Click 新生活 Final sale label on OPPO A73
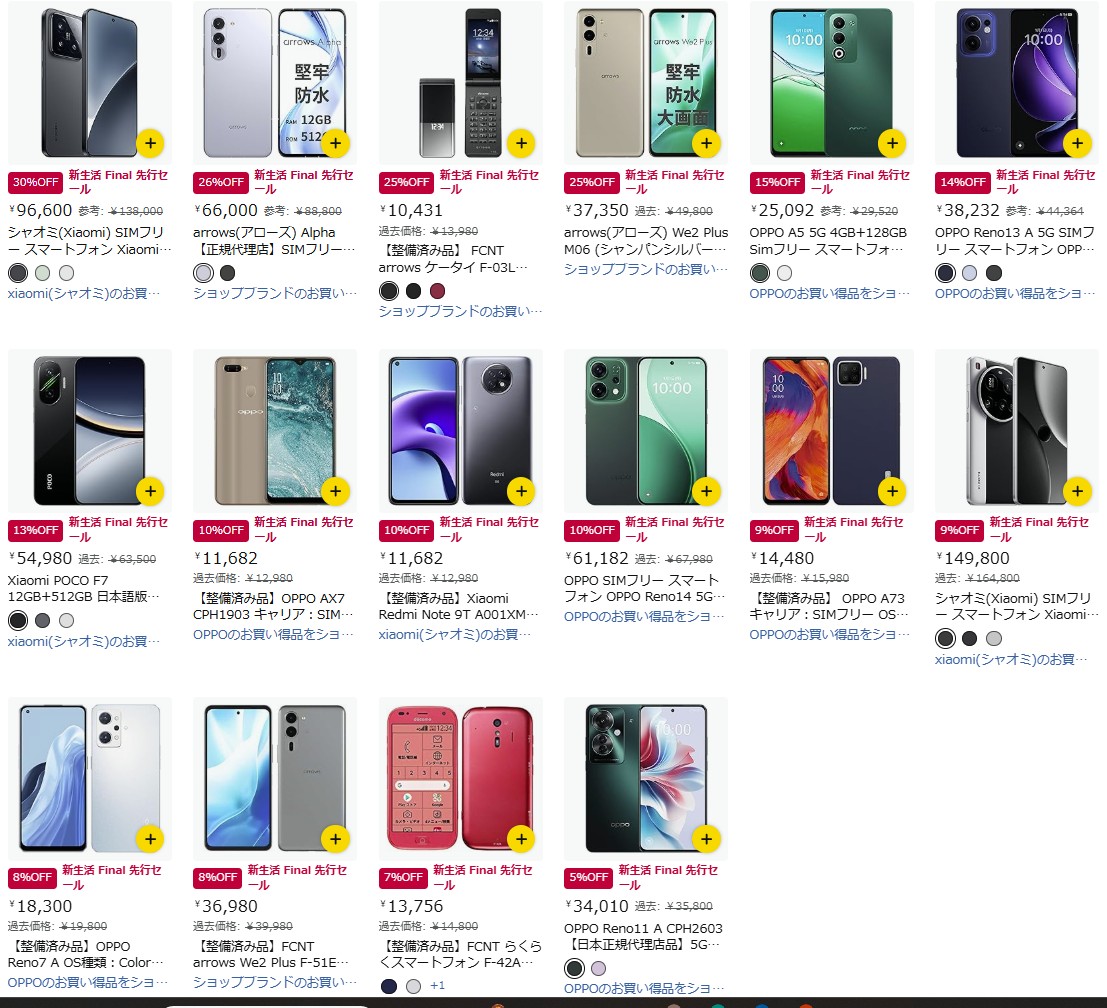 coord(854,529)
